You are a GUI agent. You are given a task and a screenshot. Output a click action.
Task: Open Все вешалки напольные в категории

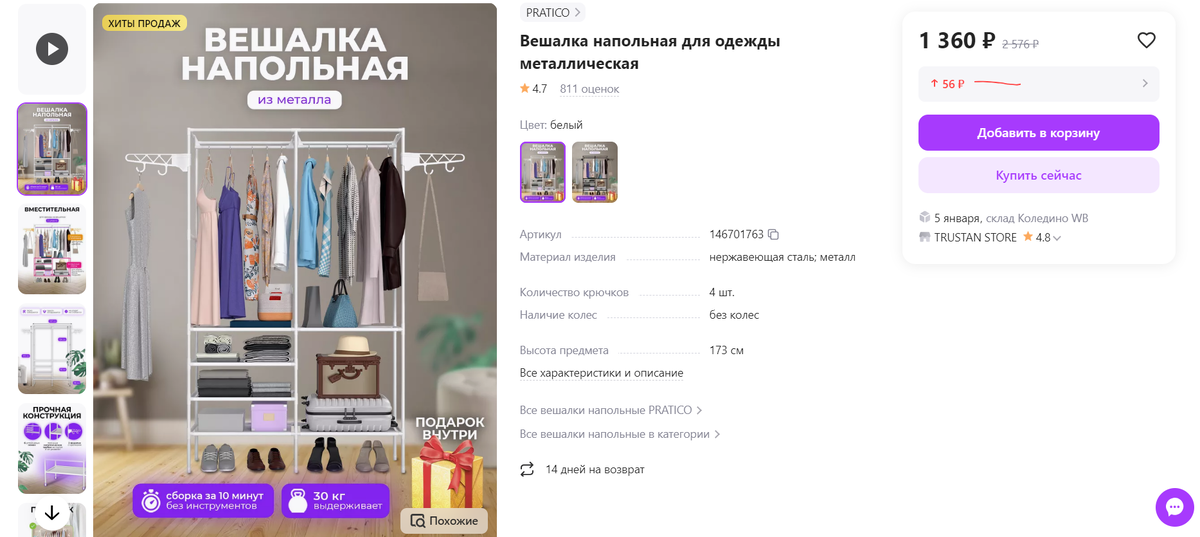pos(620,434)
